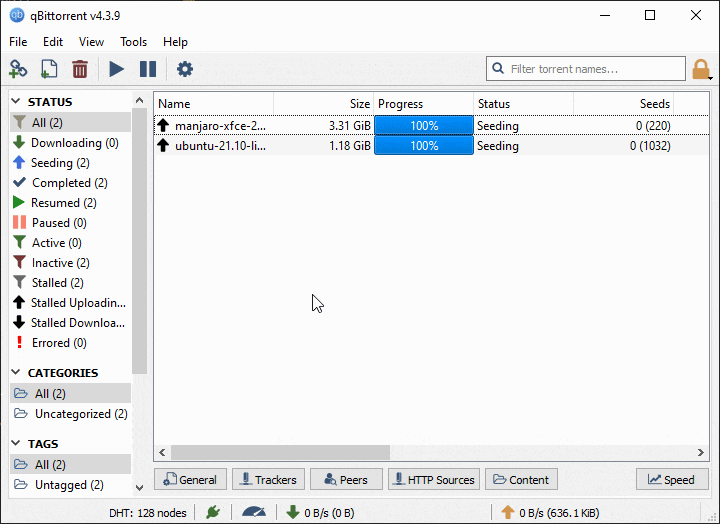Image resolution: width=720 pixels, height=524 pixels.
Task: Collapse the STATUS section
Action: pos(16,101)
